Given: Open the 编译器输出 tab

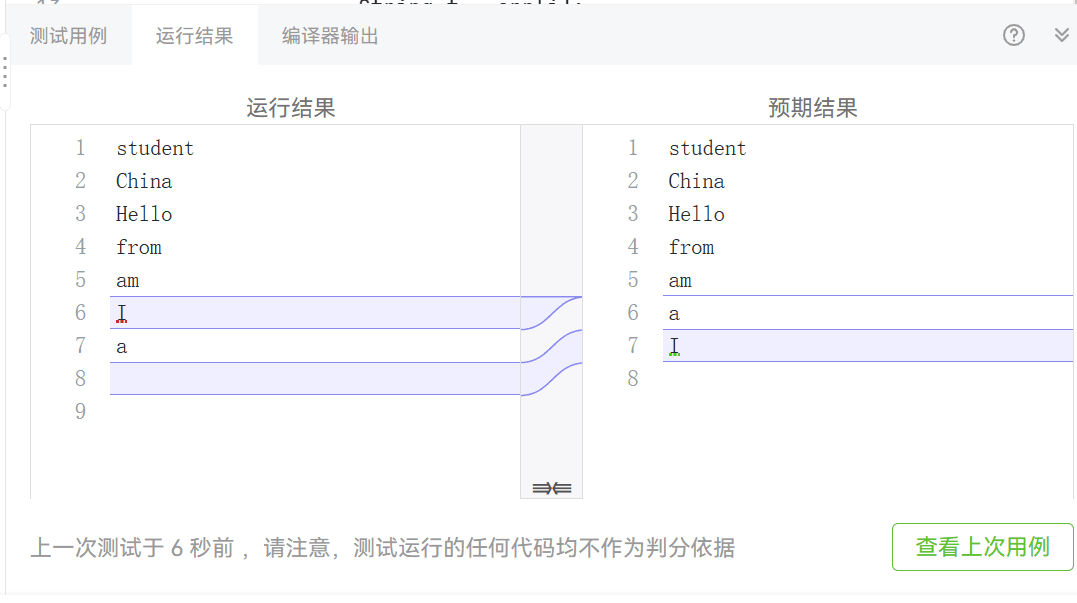Looking at the screenshot, I should [330, 36].
